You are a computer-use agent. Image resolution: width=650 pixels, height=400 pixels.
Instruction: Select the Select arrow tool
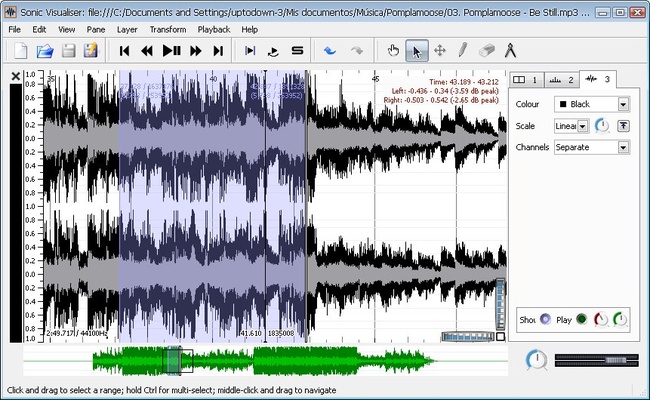coord(417,51)
